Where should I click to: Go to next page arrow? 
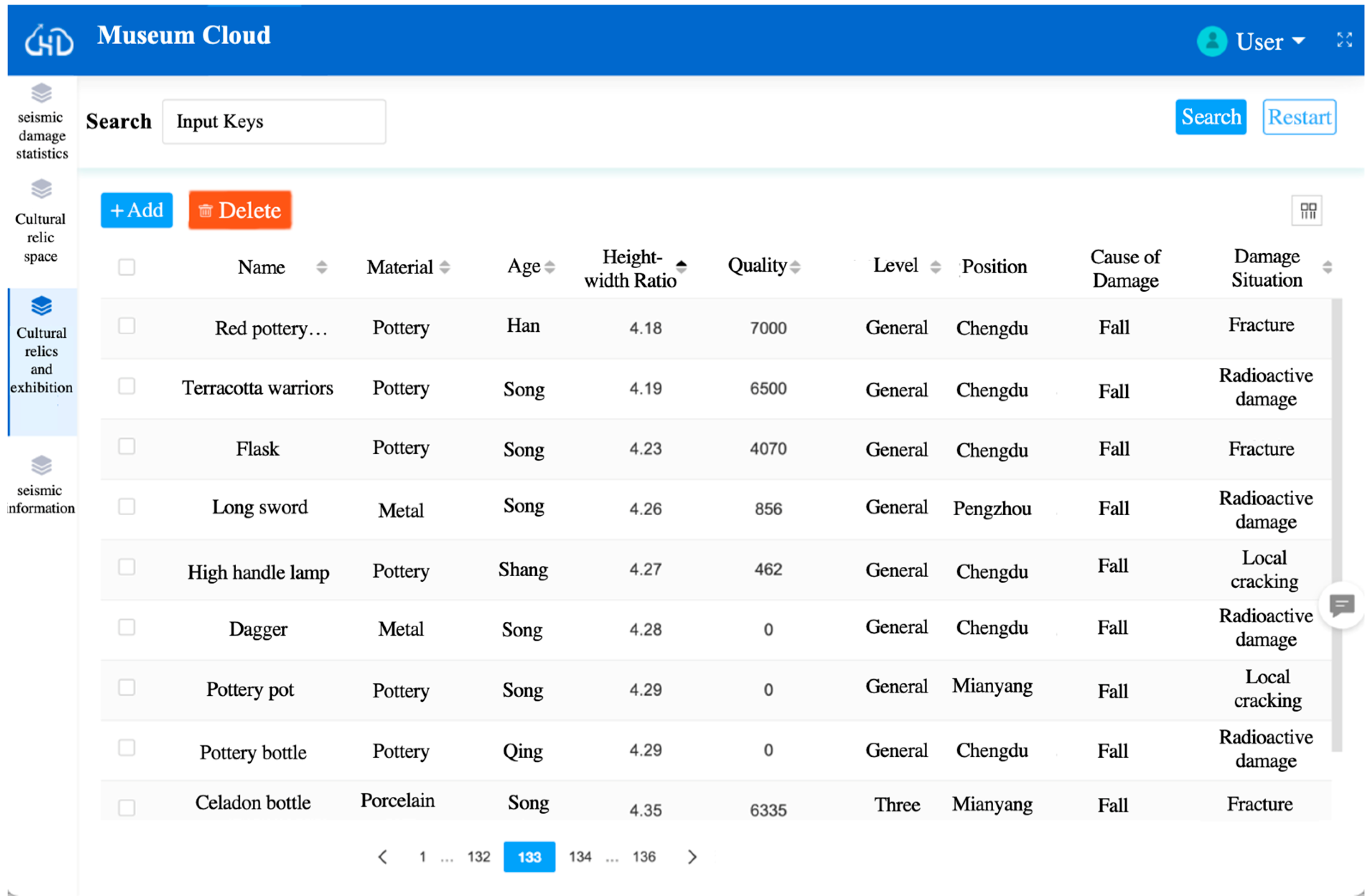692,857
